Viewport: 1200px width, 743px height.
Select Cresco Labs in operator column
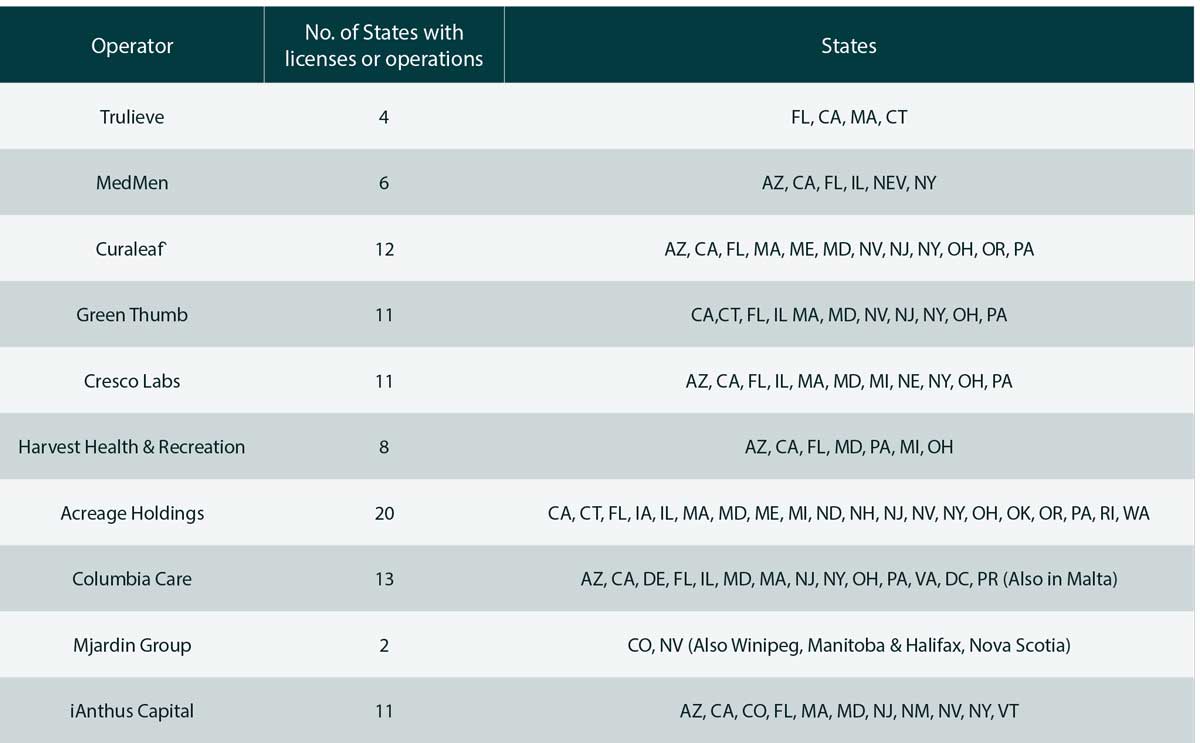click(x=132, y=381)
